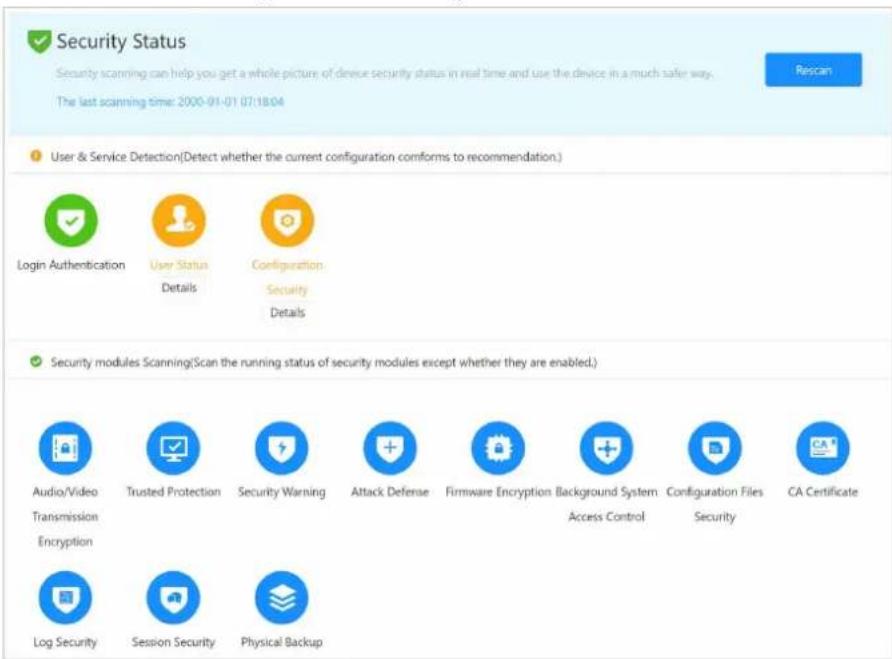Click the User & Service Detection heading text
892x659 pixels.
tap(306, 156)
